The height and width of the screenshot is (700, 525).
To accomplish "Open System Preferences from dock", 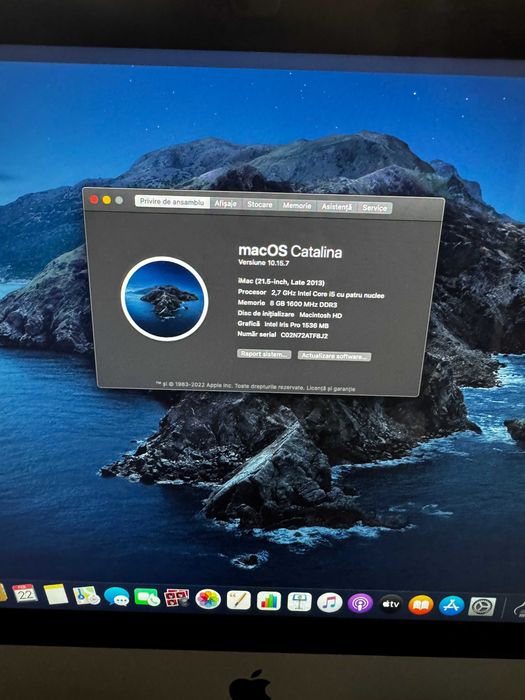I will tap(482, 607).
